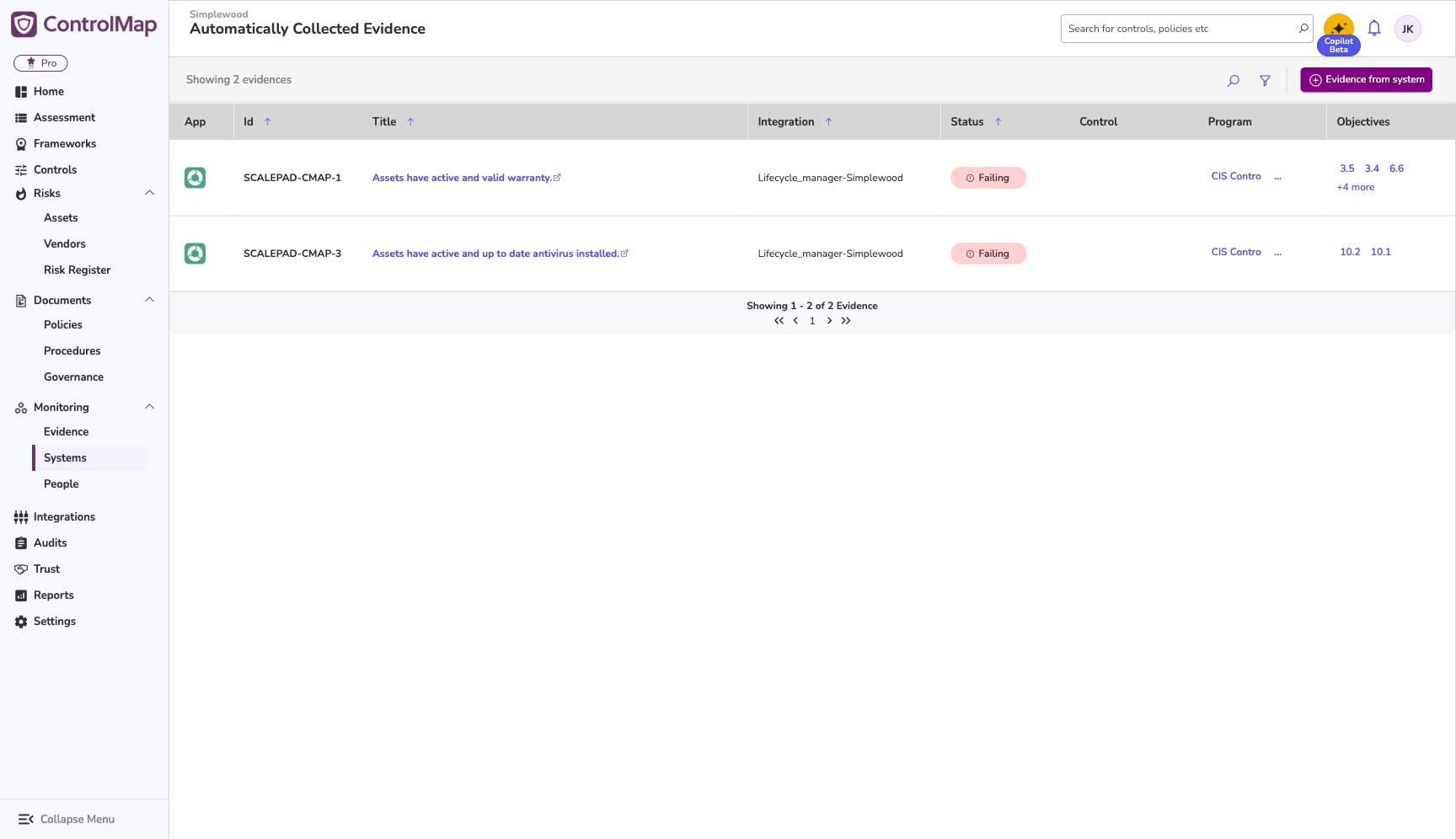The image size is (1456, 839).
Task: Click the Collapse Menu label
Action: [x=78, y=820]
